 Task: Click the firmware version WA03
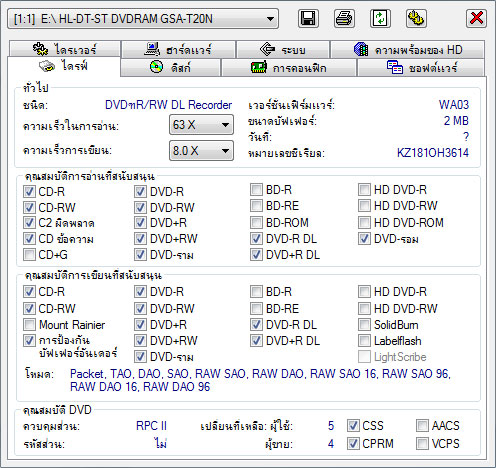pos(454,105)
